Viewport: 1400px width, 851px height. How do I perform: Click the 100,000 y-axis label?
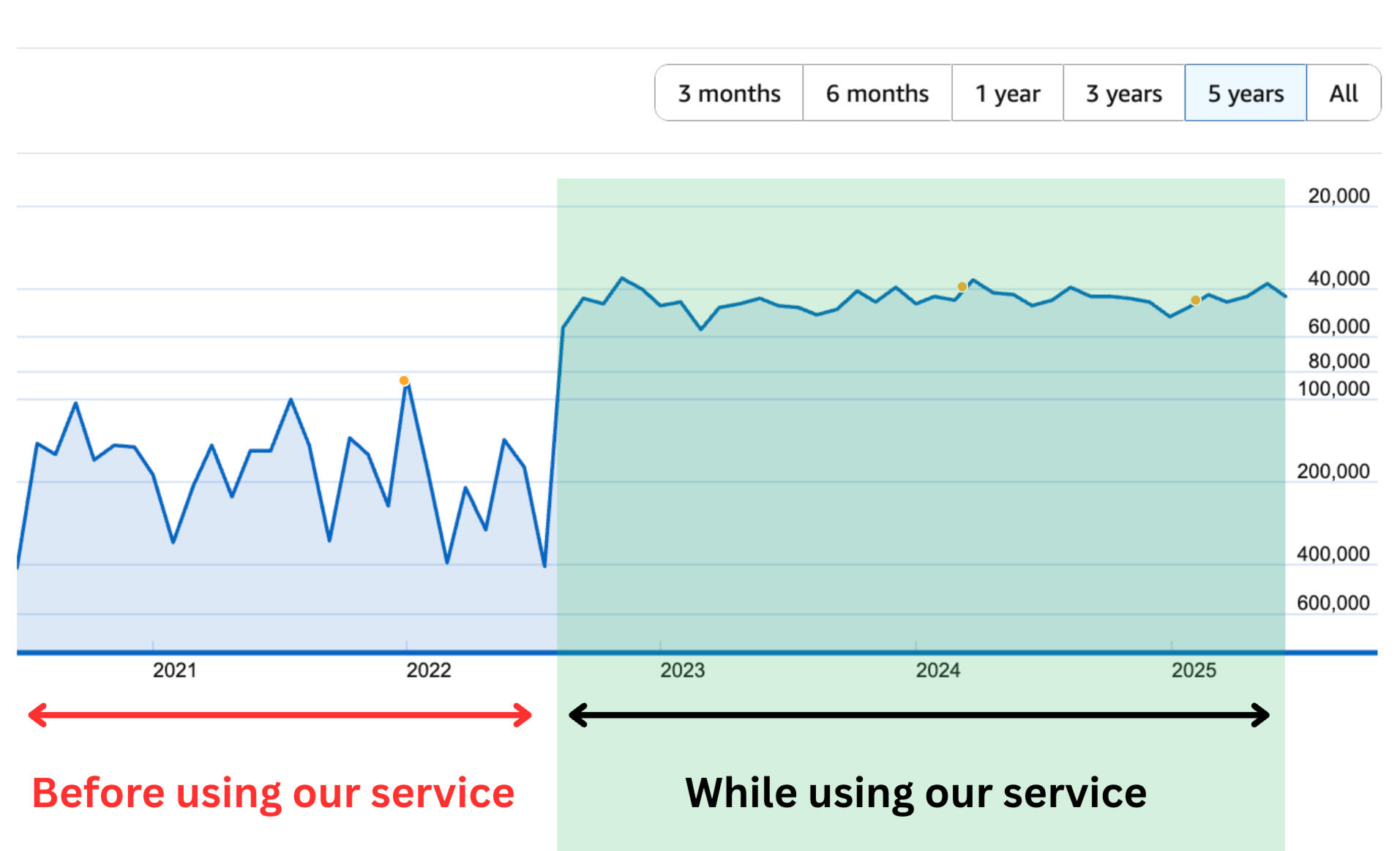point(1333,389)
